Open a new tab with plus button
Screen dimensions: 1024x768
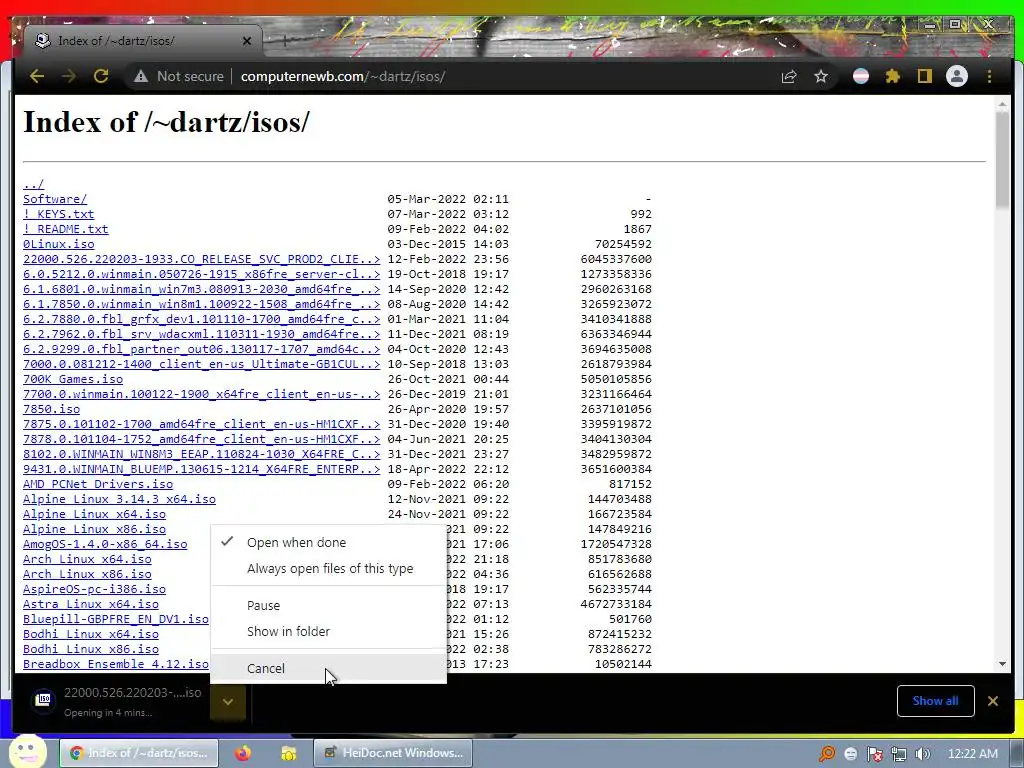click(x=285, y=40)
